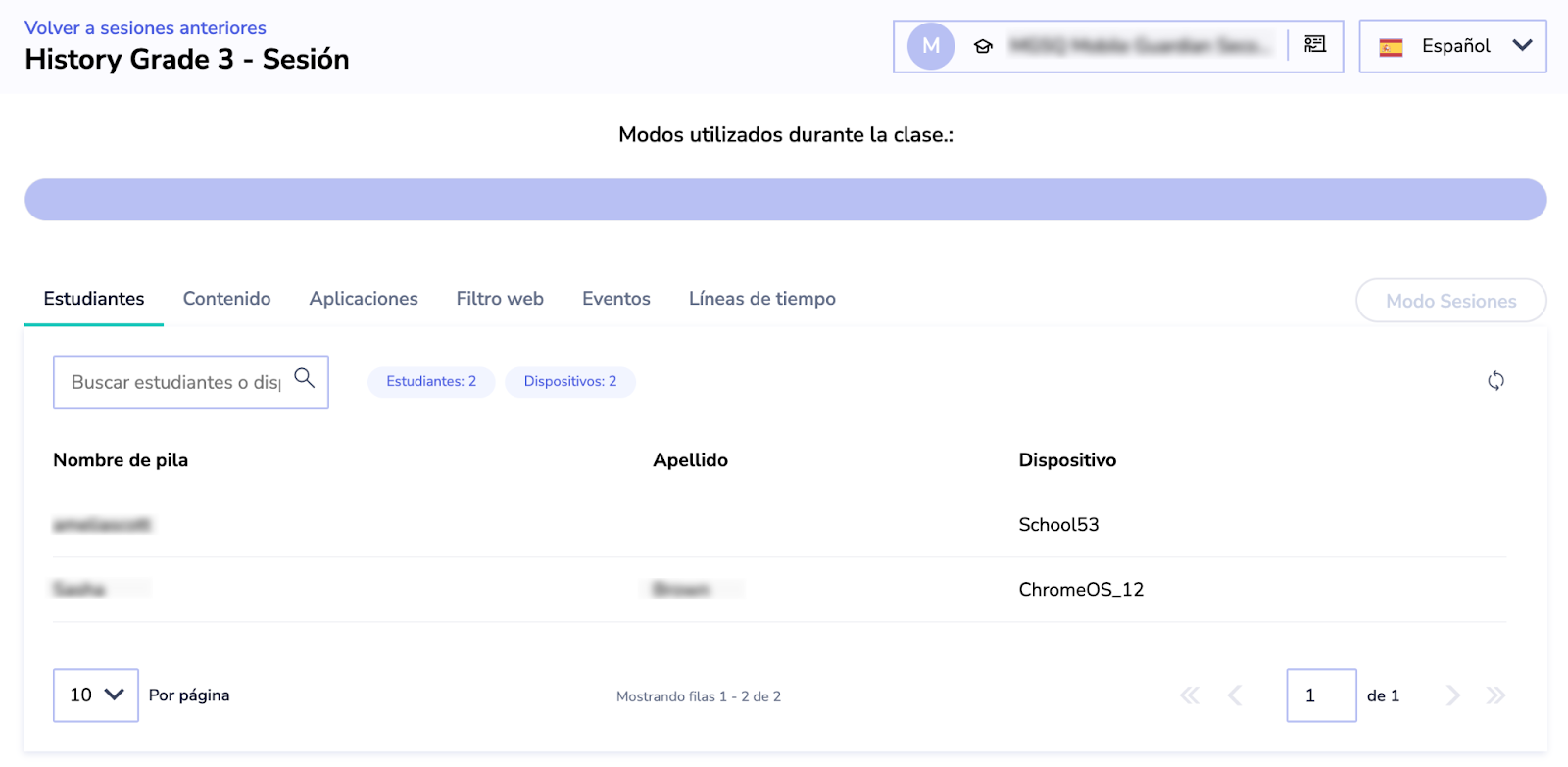Click the purple M profile avatar
Viewport: 1568px width, 767px height.
click(x=930, y=46)
